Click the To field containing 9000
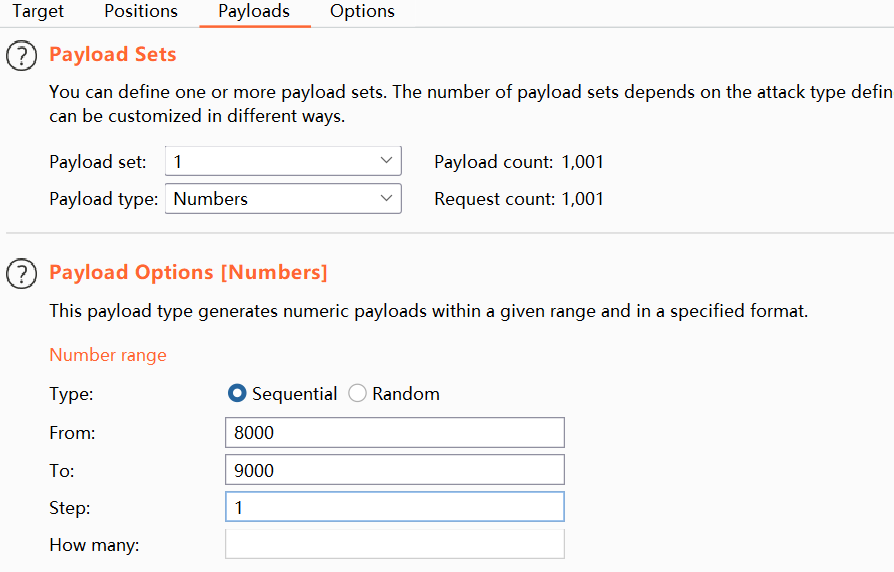The image size is (894, 572). (x=395, y=470)
